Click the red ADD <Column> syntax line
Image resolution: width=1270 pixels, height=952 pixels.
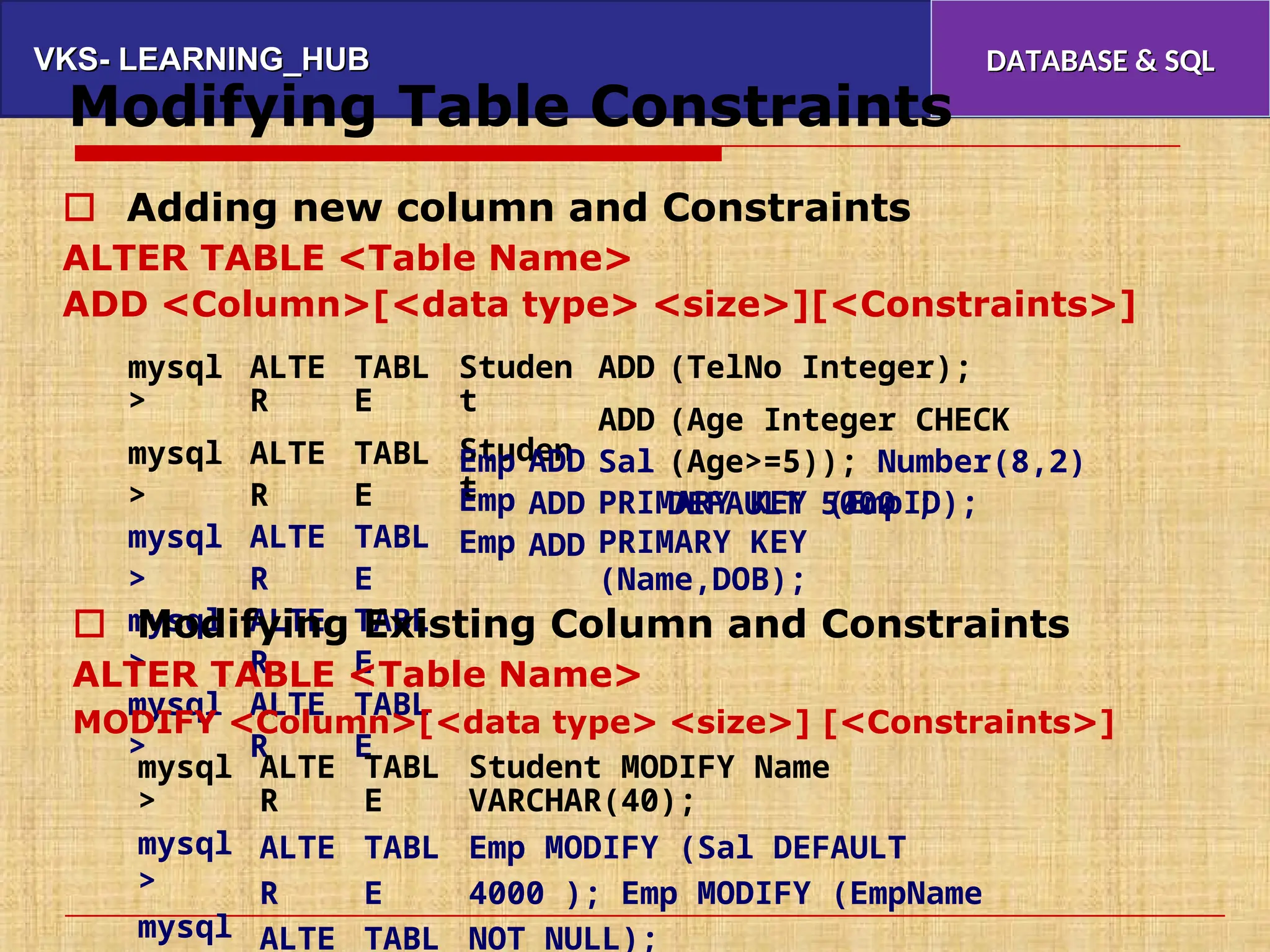pyautogui.click(x=599, y=305)
